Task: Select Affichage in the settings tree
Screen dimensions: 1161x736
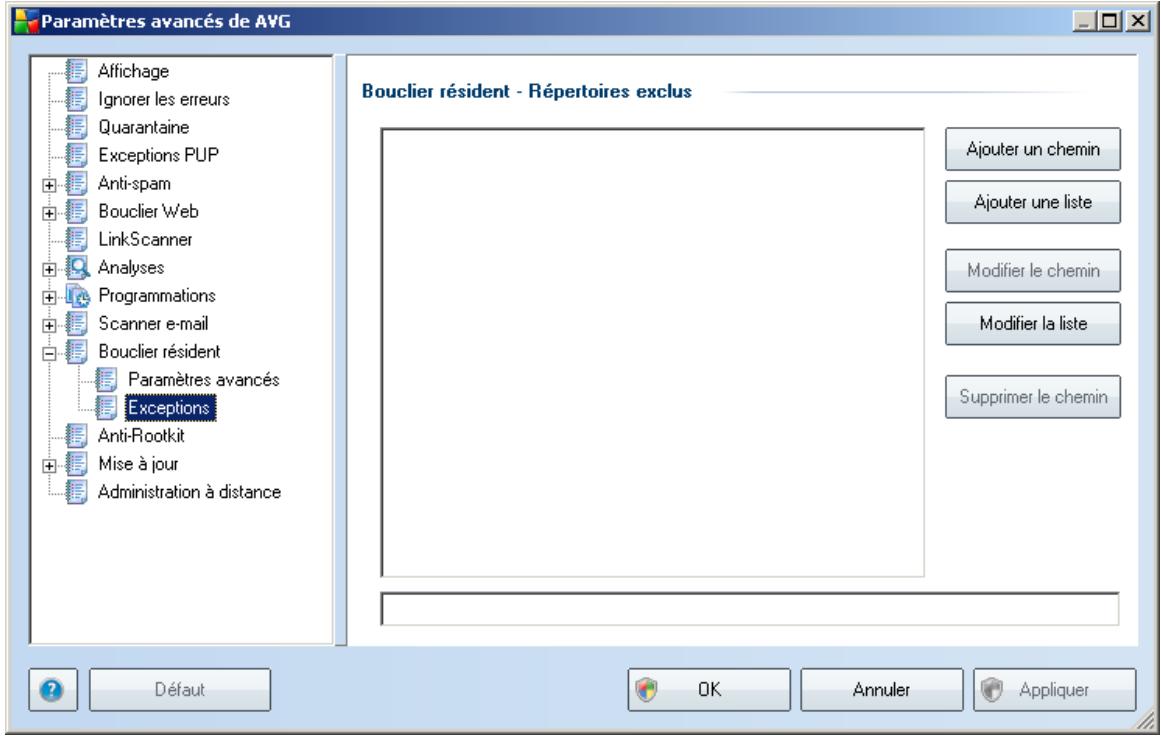Action: point(133,71)
